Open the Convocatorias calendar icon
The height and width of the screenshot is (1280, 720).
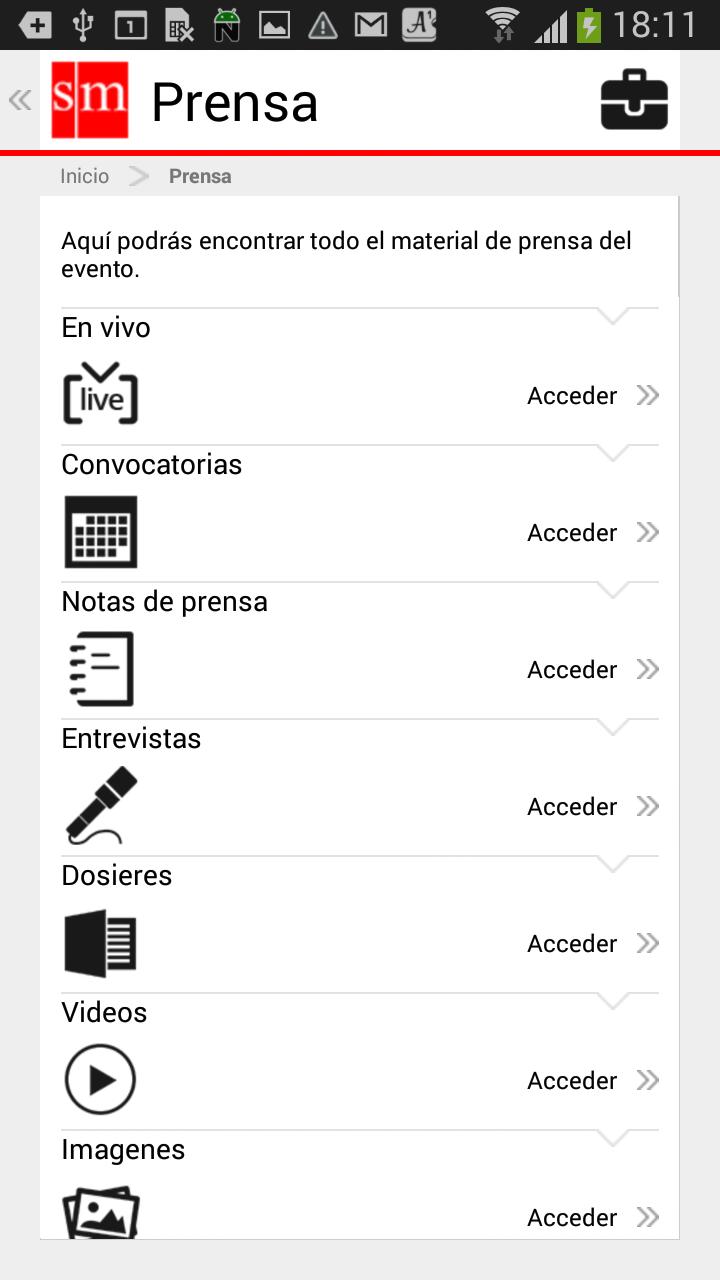click(100, 532)
